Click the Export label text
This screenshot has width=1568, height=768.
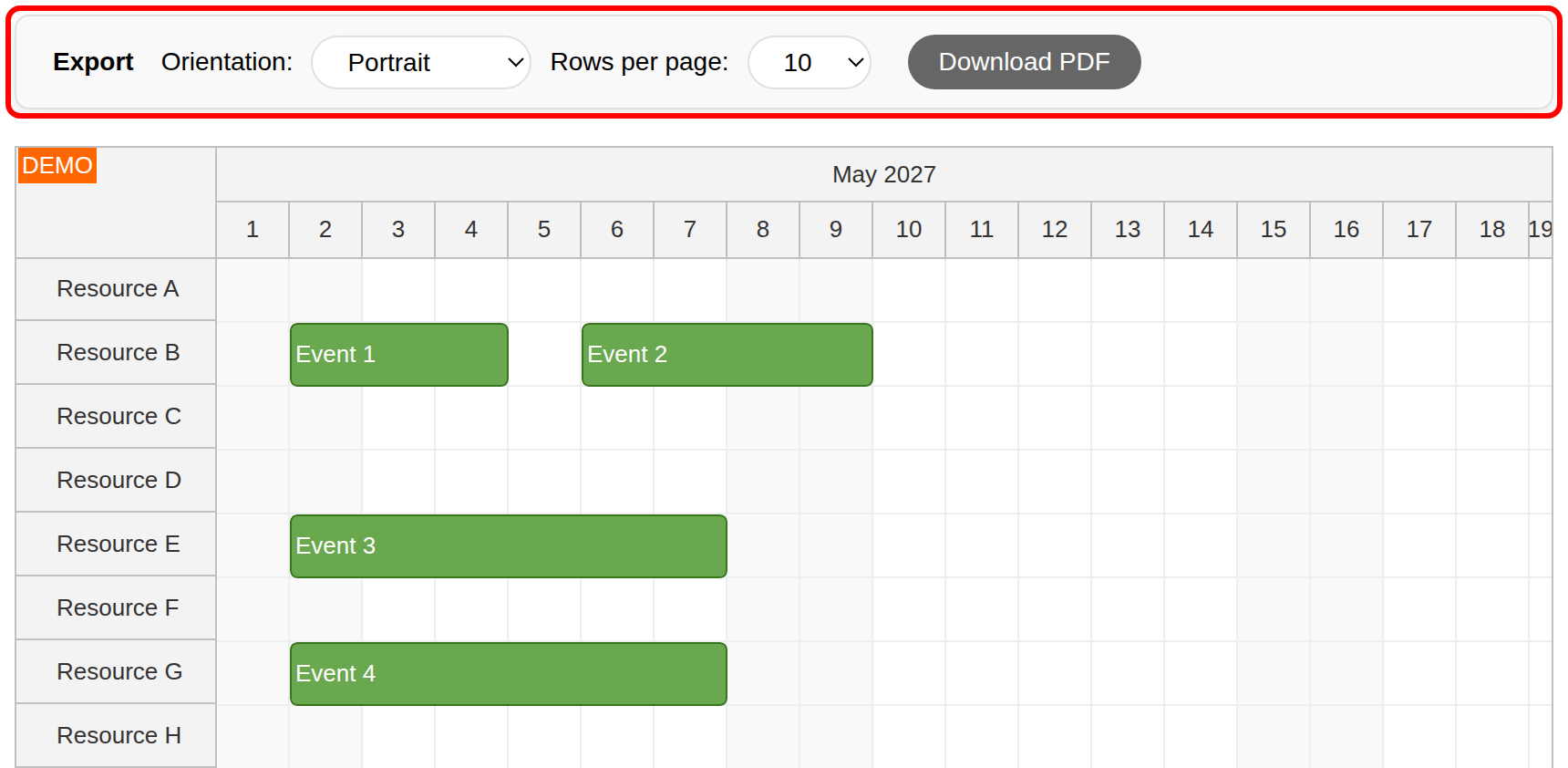point(93,62)
